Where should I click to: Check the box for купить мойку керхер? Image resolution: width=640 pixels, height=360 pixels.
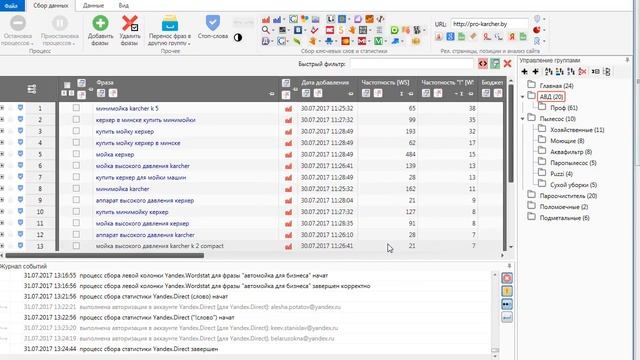coord(76,131)
